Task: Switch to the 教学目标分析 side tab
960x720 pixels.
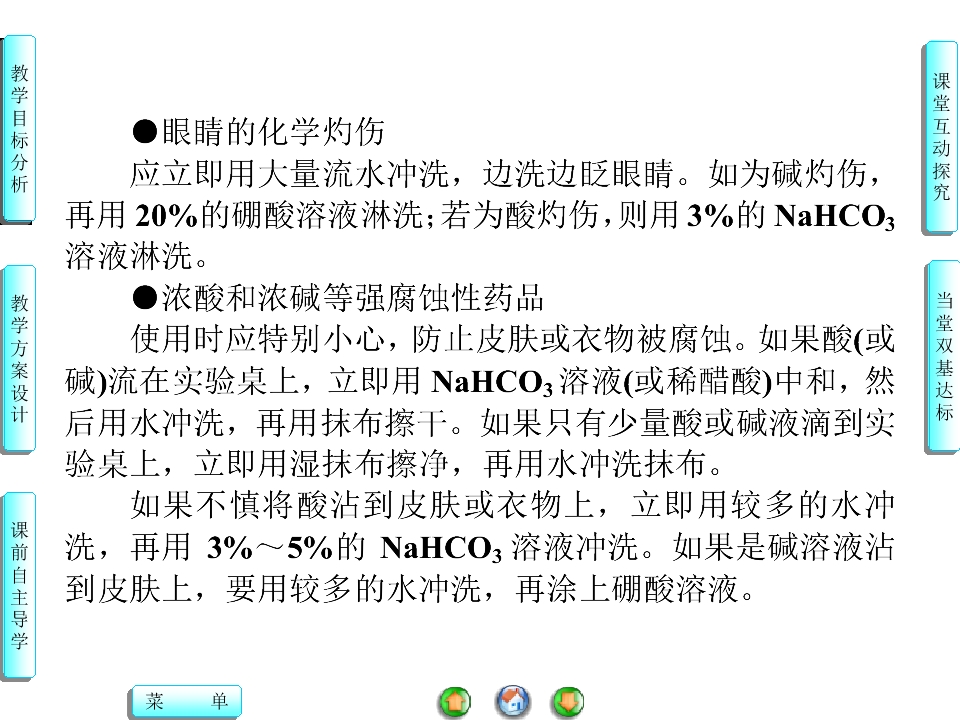Action: [x=19, y=129]
